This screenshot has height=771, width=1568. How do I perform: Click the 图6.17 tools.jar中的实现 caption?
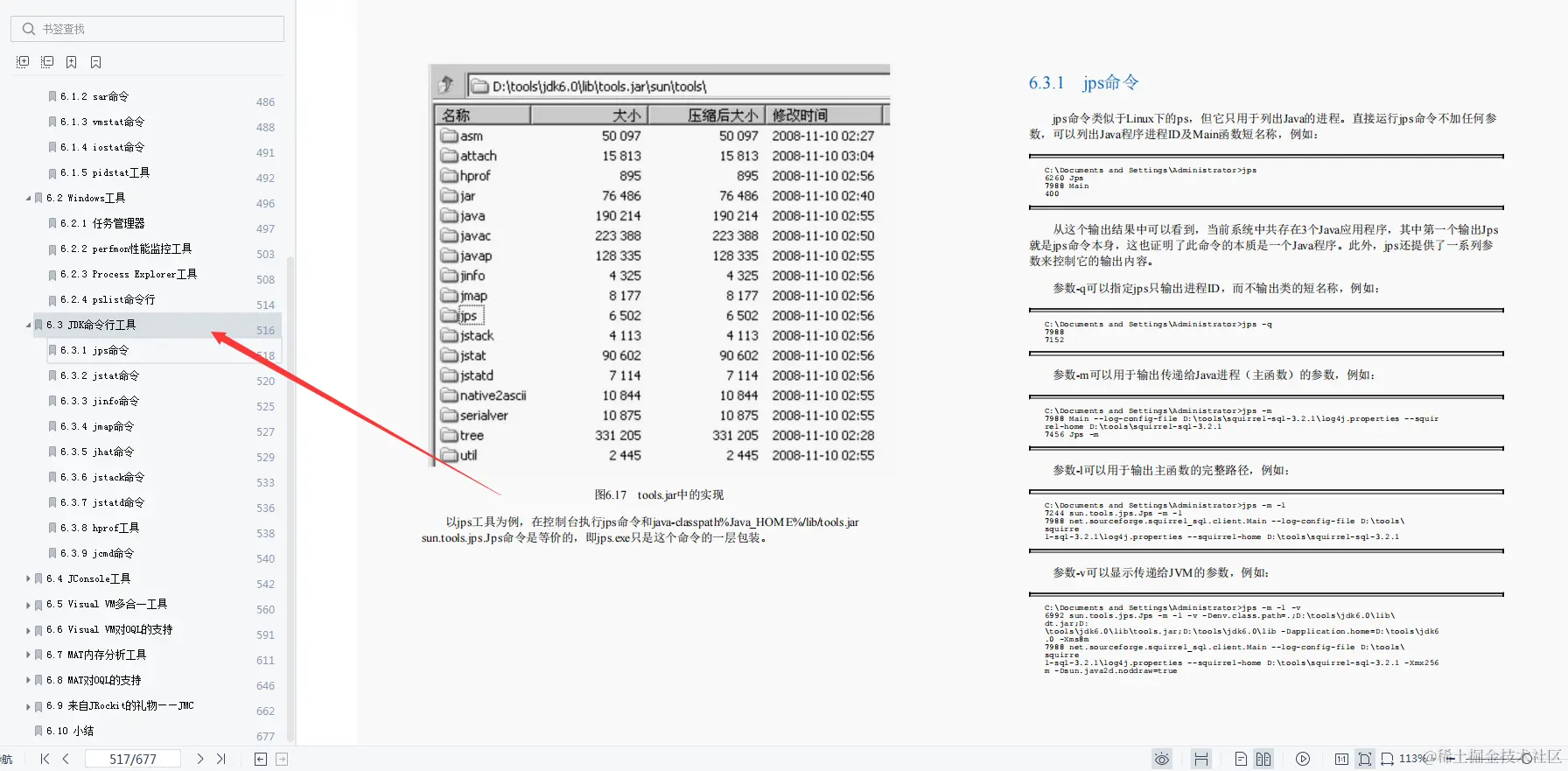(x=659, y=495)
